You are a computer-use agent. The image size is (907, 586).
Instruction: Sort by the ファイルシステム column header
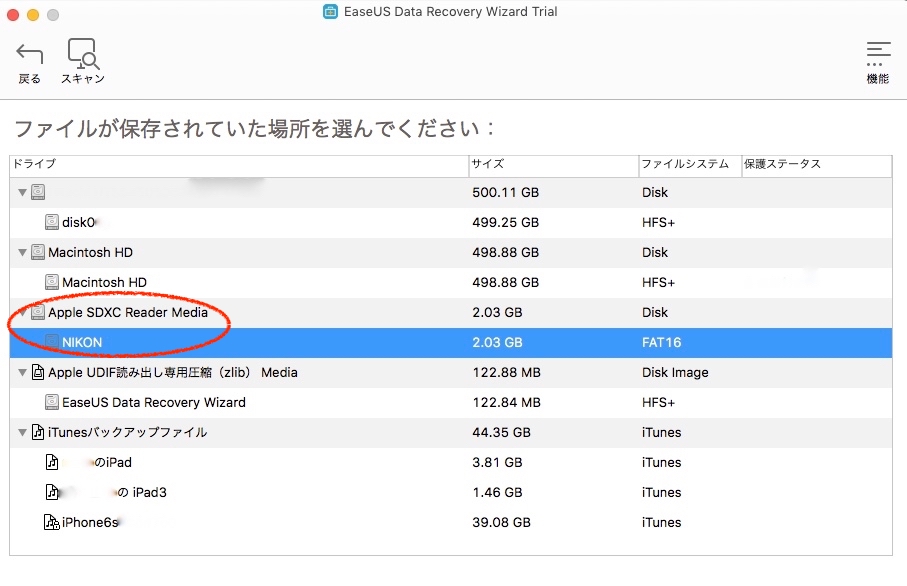click(690, 164)
